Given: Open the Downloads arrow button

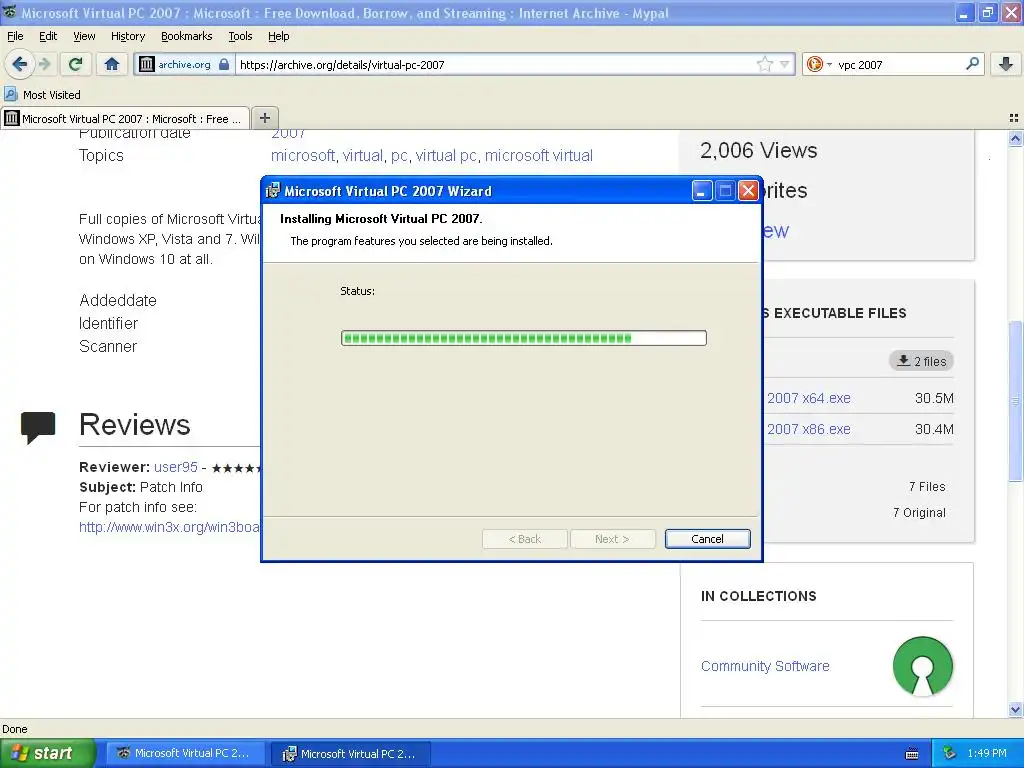Looking at the screenshot, I should click(1006, 64).
